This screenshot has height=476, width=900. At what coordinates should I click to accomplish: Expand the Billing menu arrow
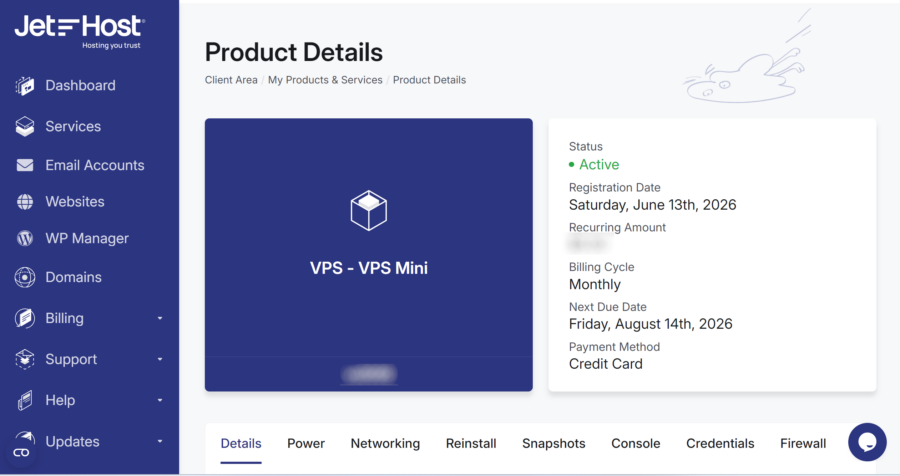(x=160, y=318)
